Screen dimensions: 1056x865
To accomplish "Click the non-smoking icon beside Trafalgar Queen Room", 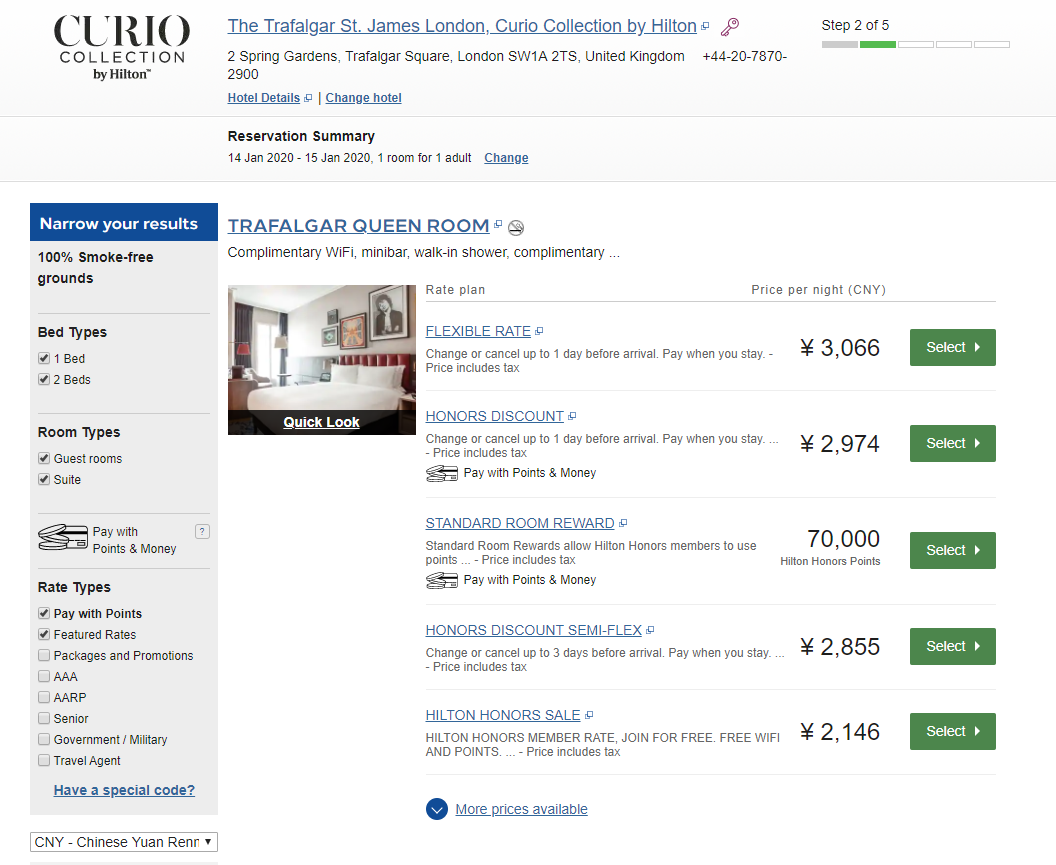I will [x=516, y=228].
